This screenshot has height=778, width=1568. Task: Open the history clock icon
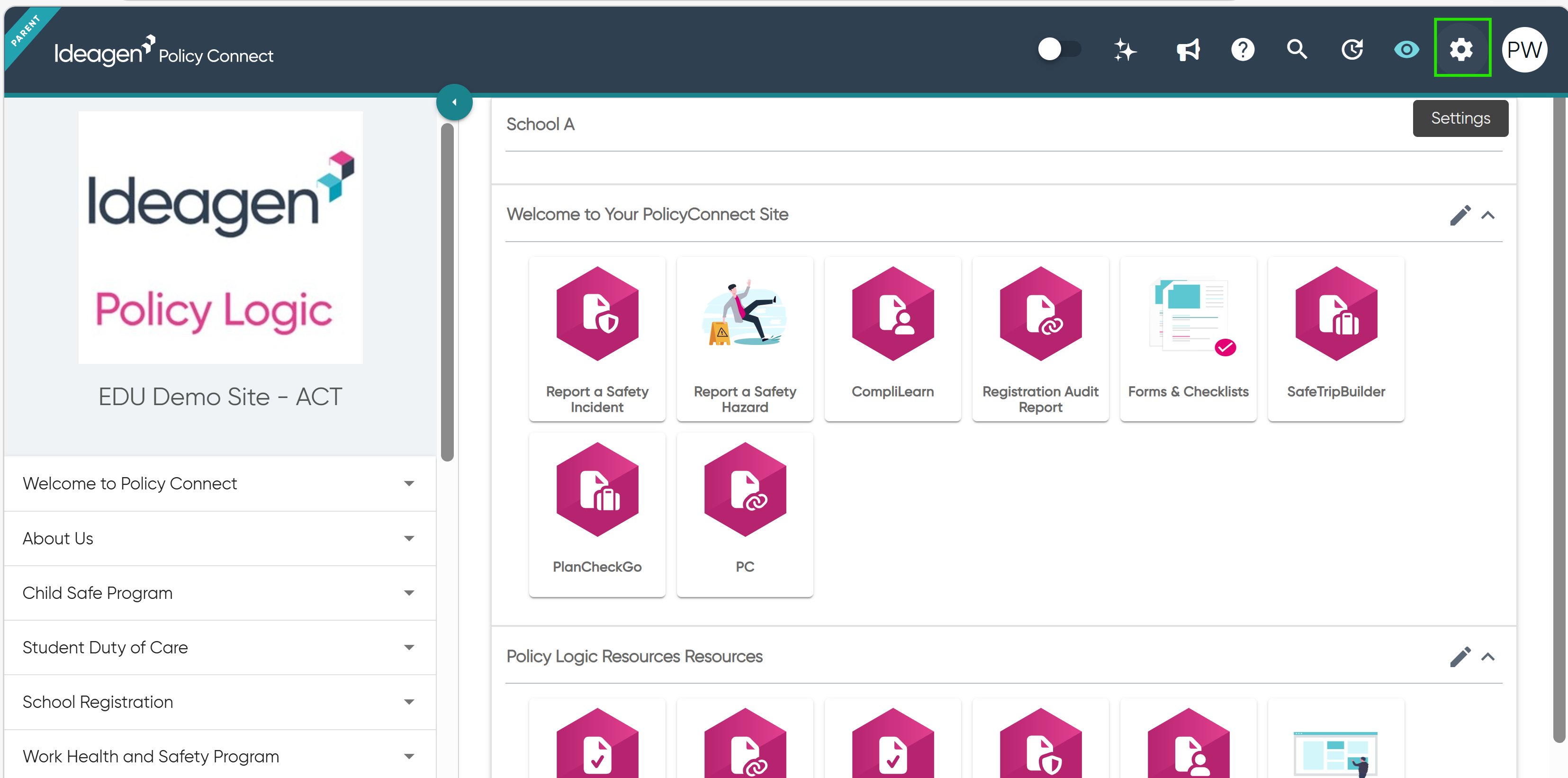pyautogui.click(x=1352, y=49)
